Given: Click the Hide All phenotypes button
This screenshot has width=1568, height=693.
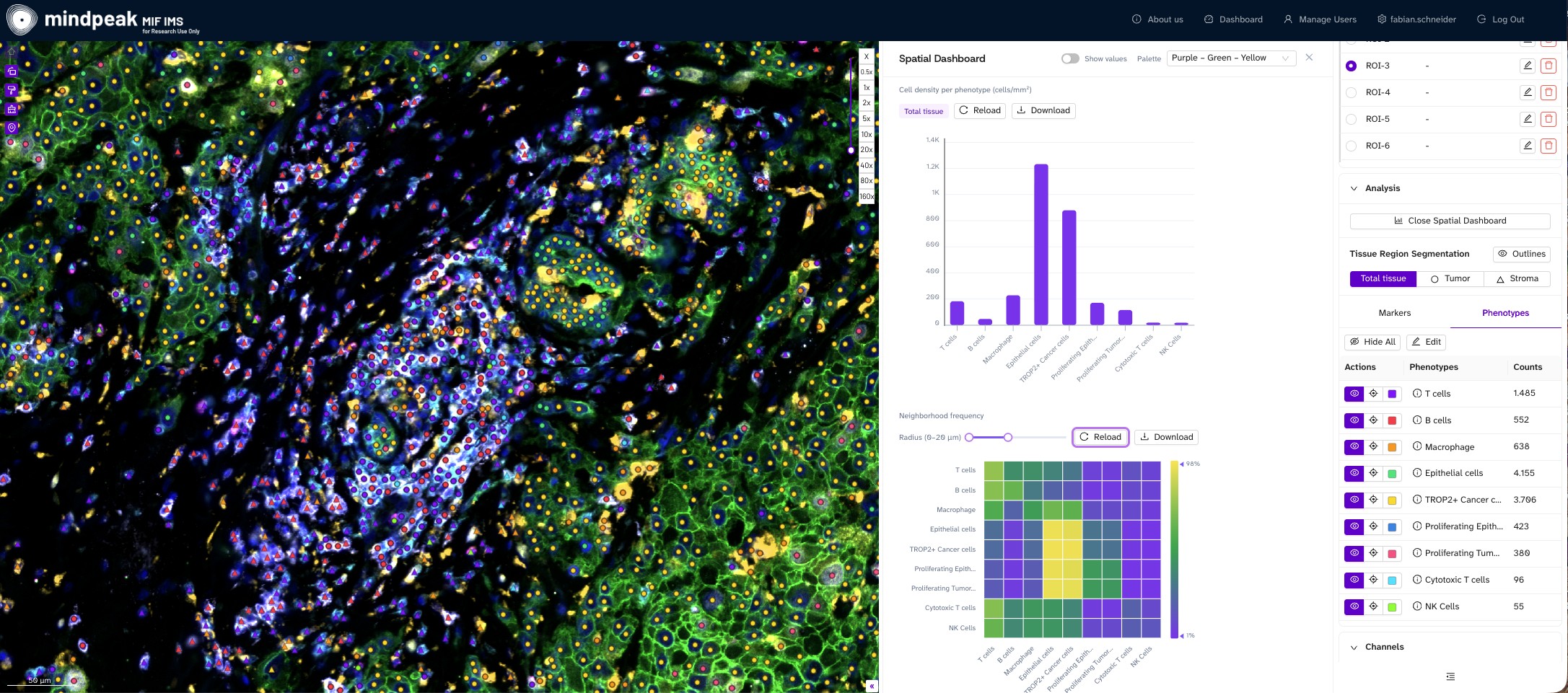Looking at the screenshot, I should pos(1372,342).
